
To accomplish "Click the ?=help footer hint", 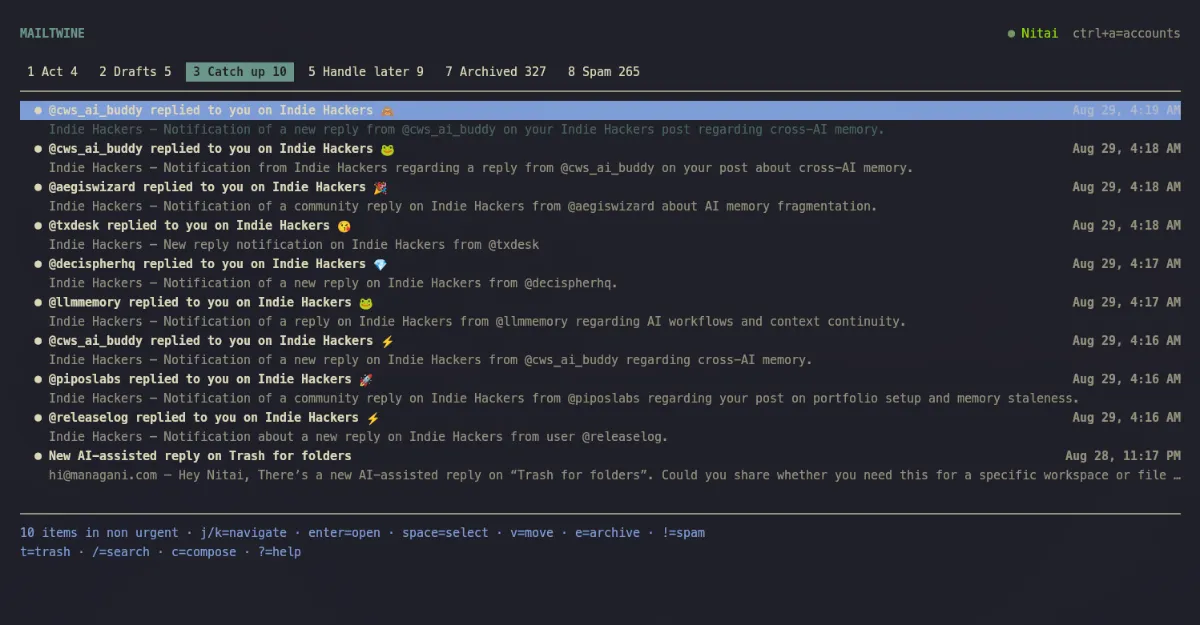I will pos(280,552).
